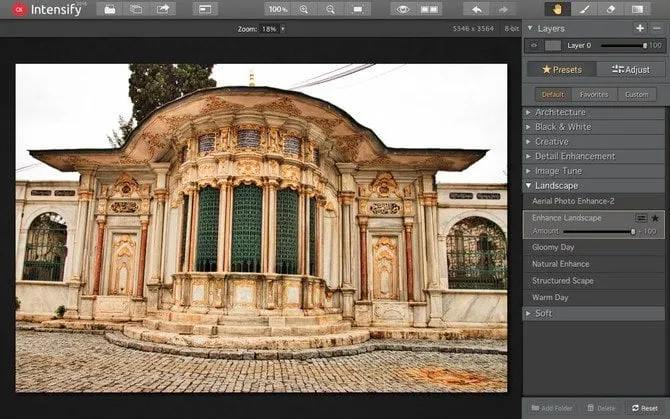670x419 pixels.
Task: Click the Enhance Landscape Amount slider
Action: coord(596,231)
